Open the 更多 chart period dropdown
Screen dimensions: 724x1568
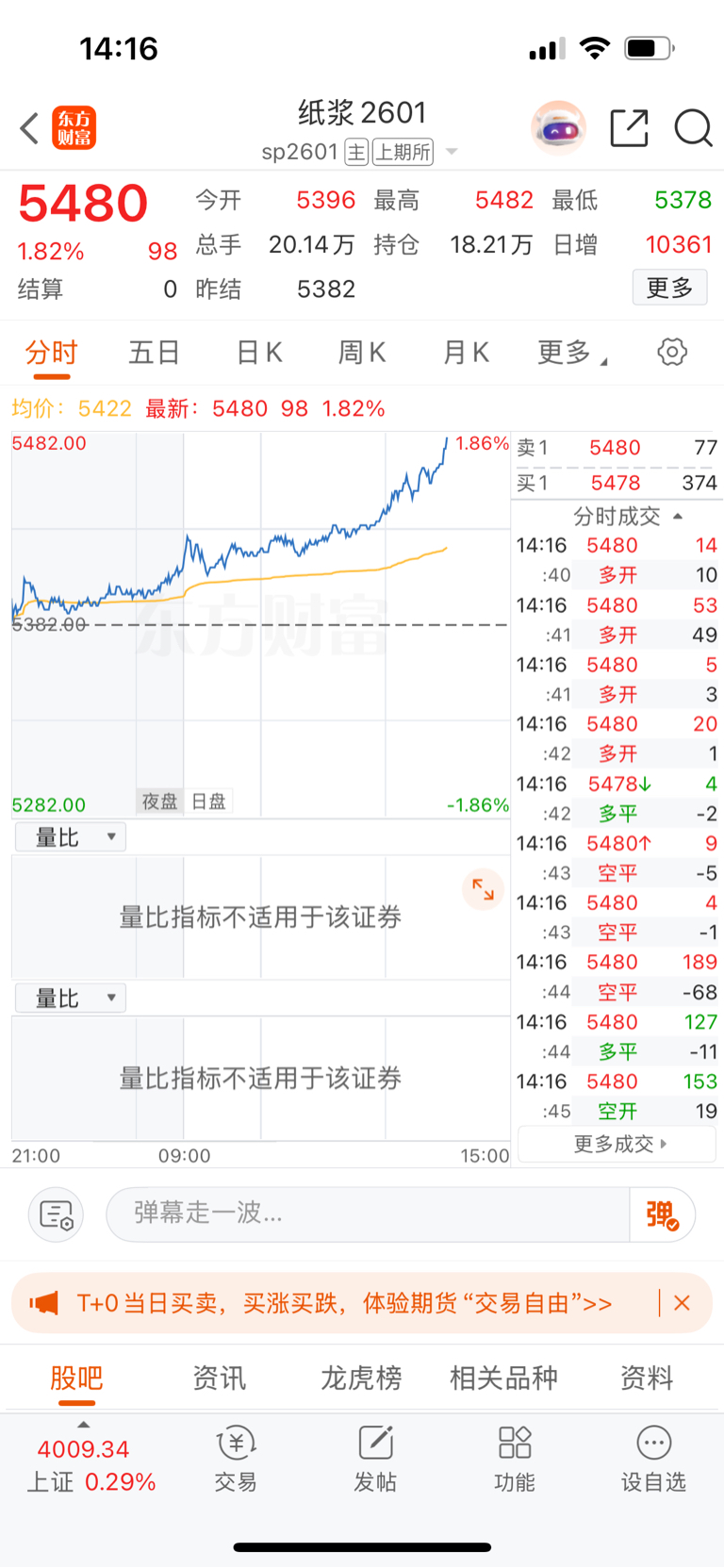(x=571, y=353)
